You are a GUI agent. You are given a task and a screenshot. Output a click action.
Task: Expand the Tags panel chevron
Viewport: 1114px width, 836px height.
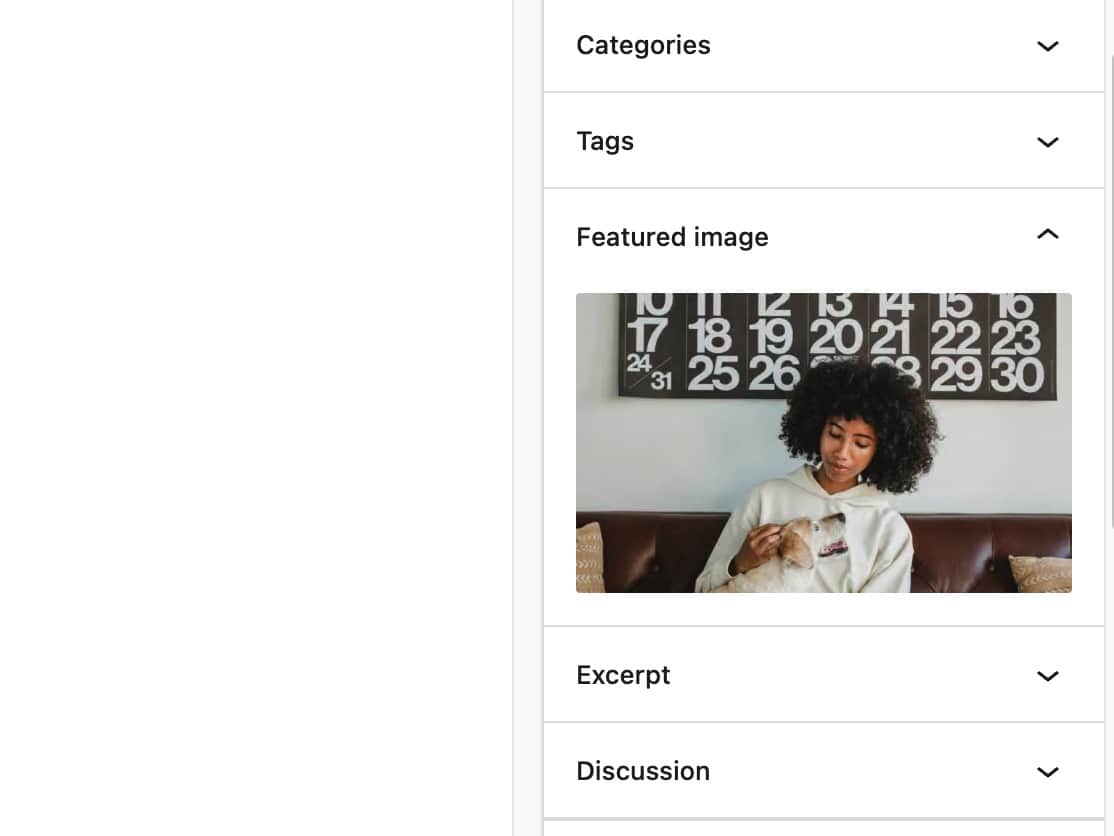(x=1047, y=142)
